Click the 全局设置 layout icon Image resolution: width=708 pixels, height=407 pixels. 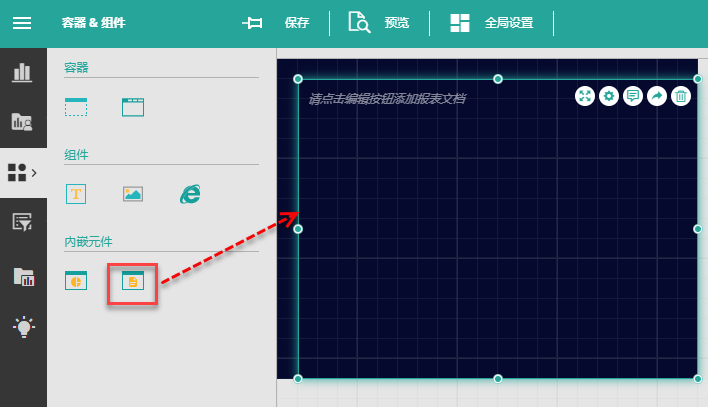pyautogui.click(x=460, y=23)
